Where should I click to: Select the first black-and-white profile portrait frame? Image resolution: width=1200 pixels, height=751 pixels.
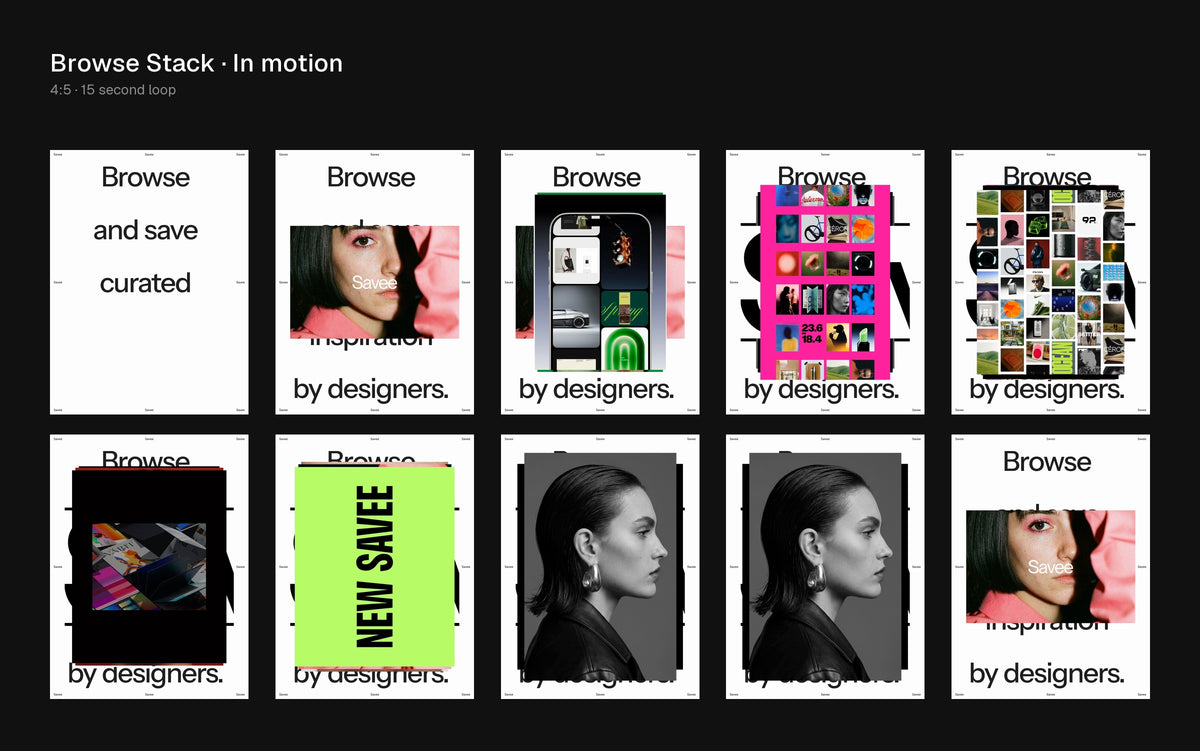click(600, 566)
